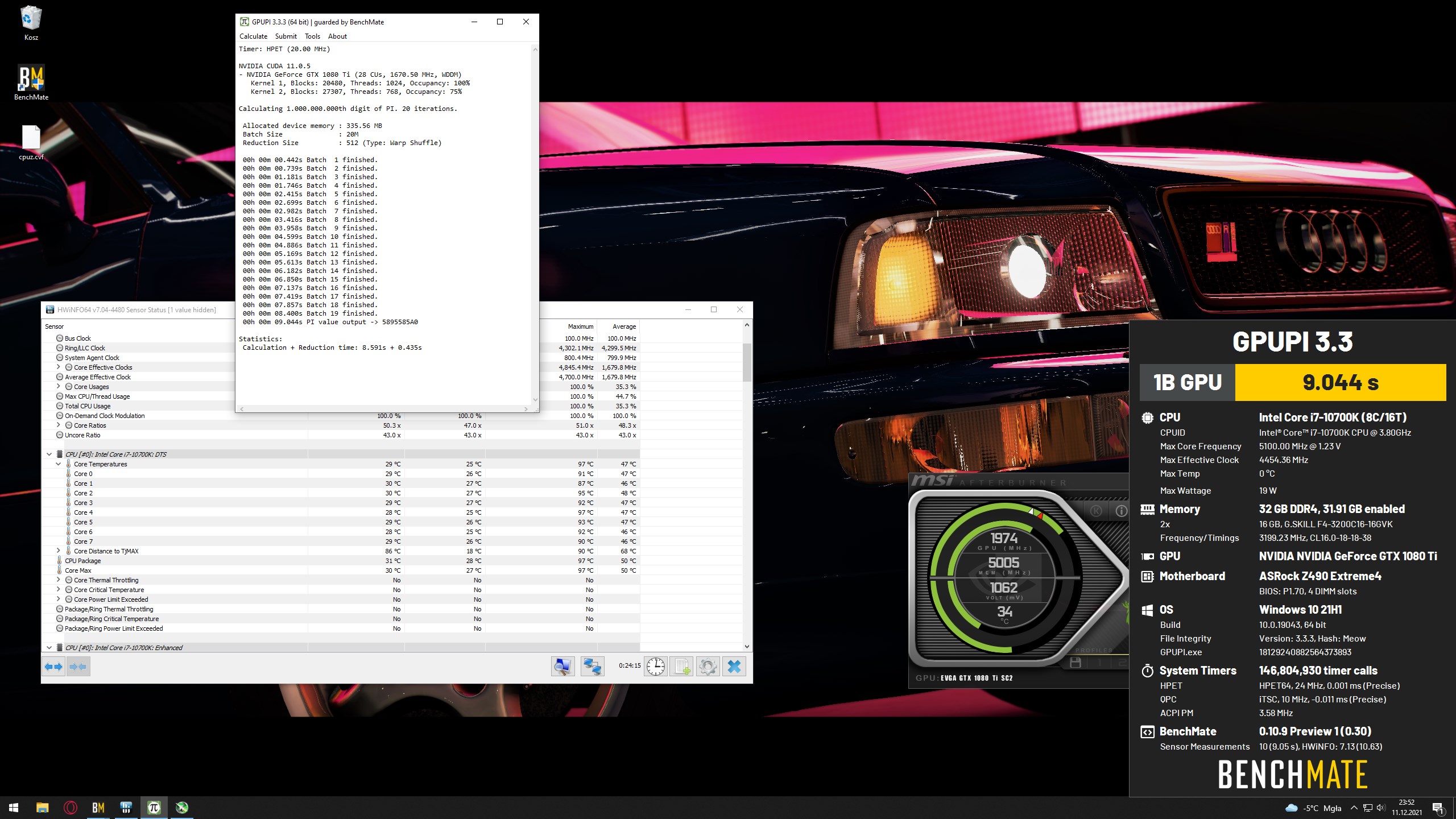Expand Core Power Limit Exceeded row
The height and width of the screenshot is (819, 1456).
[58, 599]
